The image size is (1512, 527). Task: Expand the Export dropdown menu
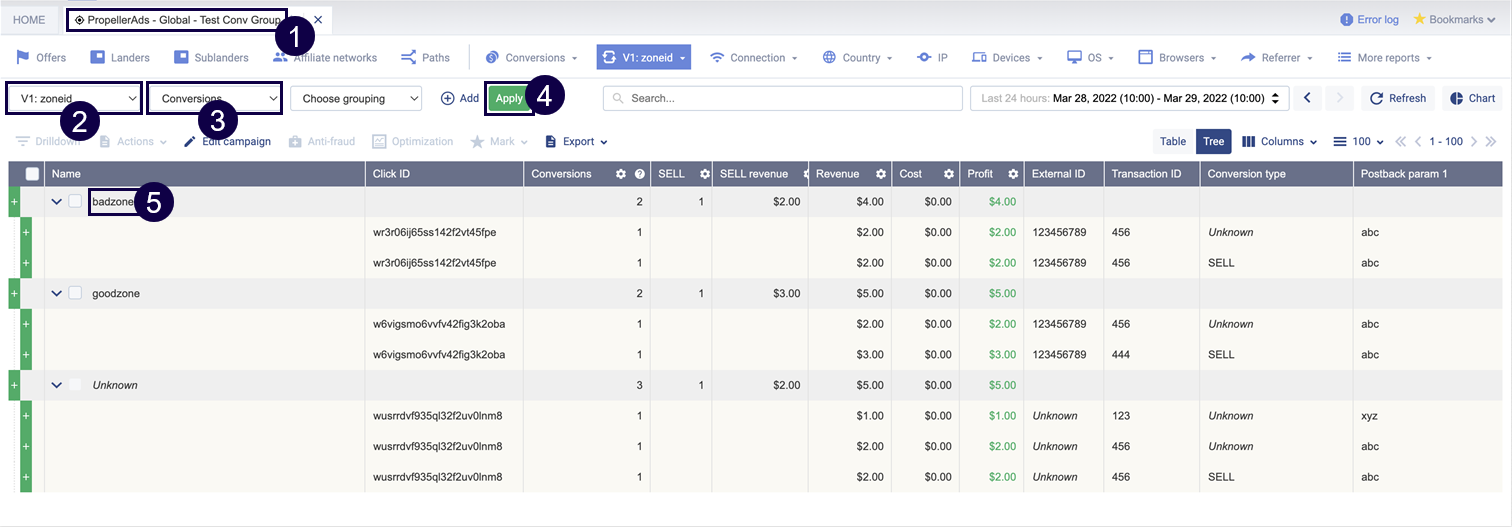pos(577,141)
